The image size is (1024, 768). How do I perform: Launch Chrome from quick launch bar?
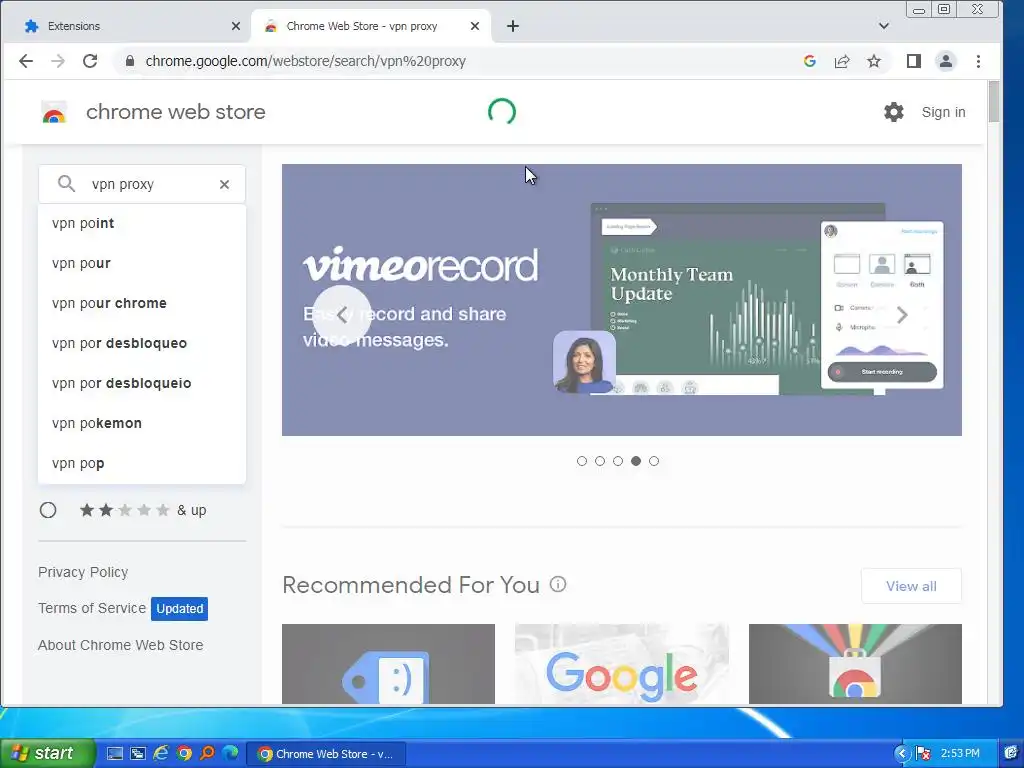point(184,754)
